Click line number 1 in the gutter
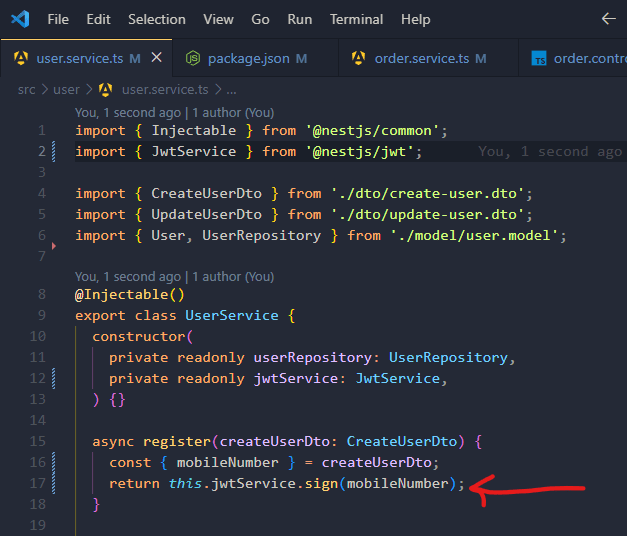Screen dimensions: 627x536 [x=42, y=131]
